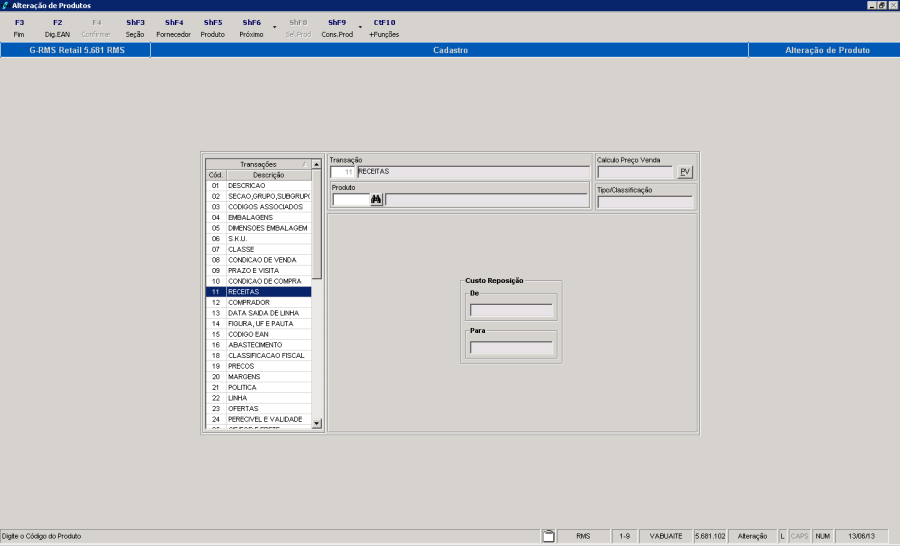Screen dimensions: 900x546
Task: Click the F2 Dig.EAN toolbar button
Action: 57,28
